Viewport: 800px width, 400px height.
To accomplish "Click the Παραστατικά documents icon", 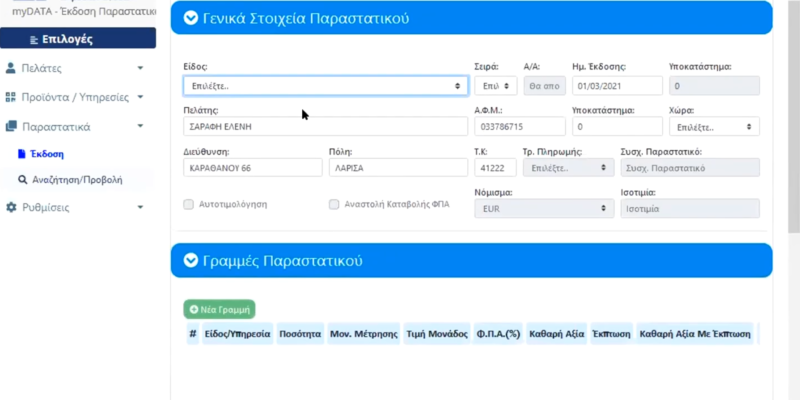I will coord(11,127).
